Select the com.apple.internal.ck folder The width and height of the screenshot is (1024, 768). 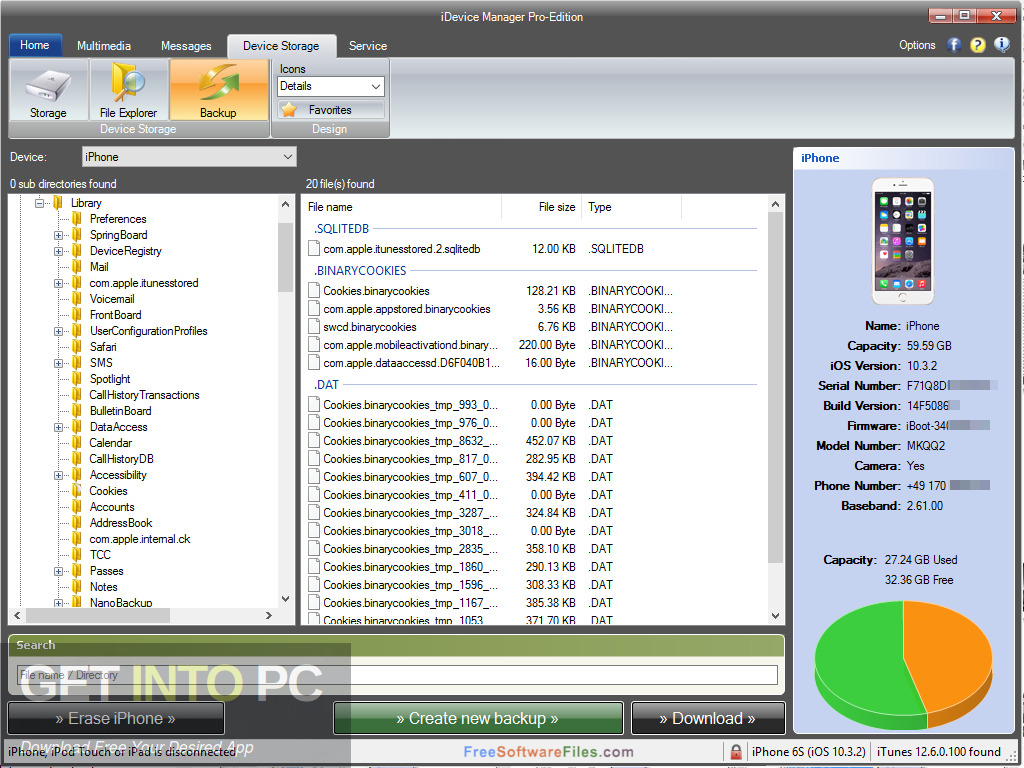click(x=140, y=539)
